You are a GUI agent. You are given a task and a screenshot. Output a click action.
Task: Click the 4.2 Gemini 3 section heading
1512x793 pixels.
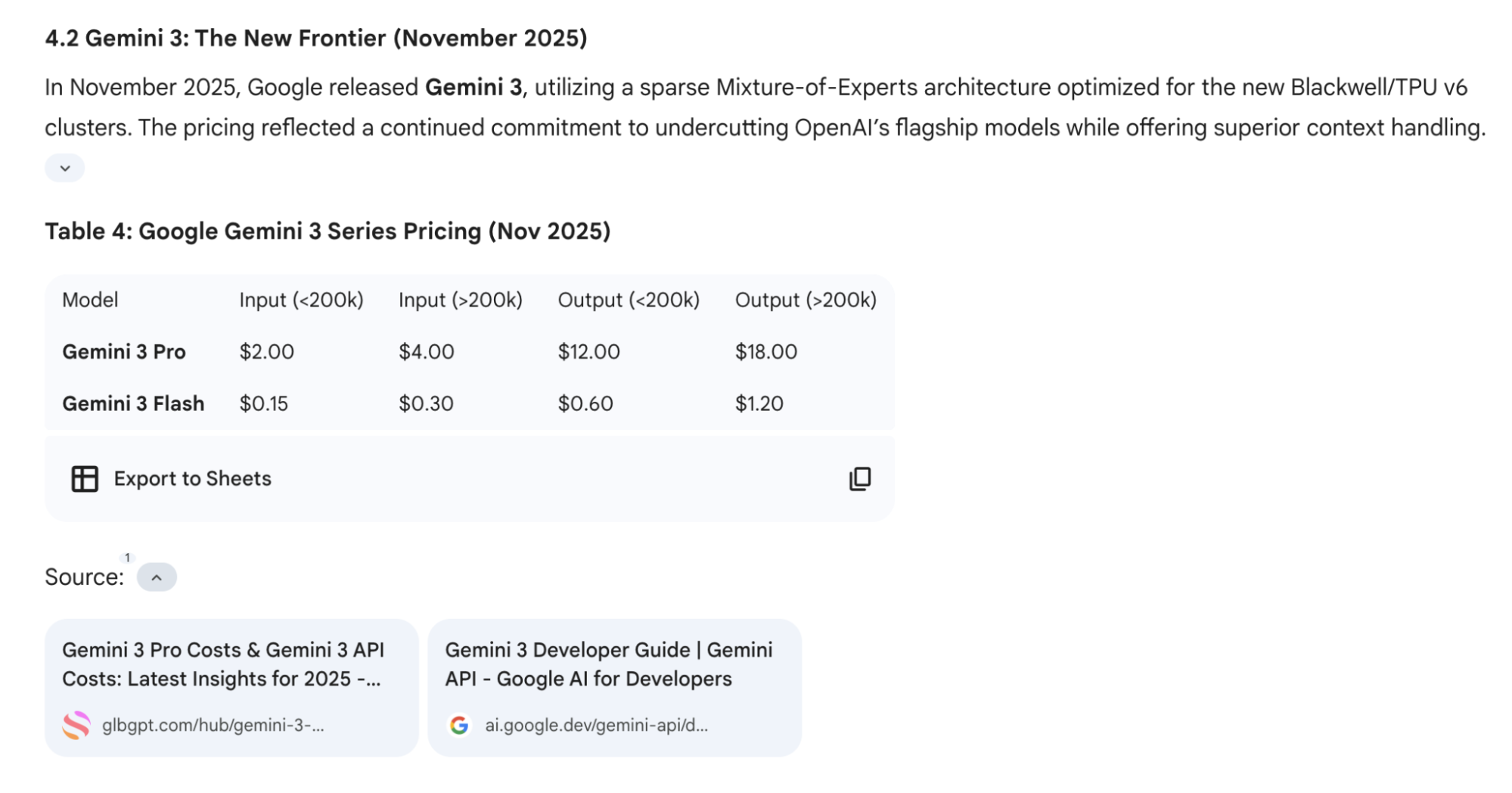[x=316, y=39]
